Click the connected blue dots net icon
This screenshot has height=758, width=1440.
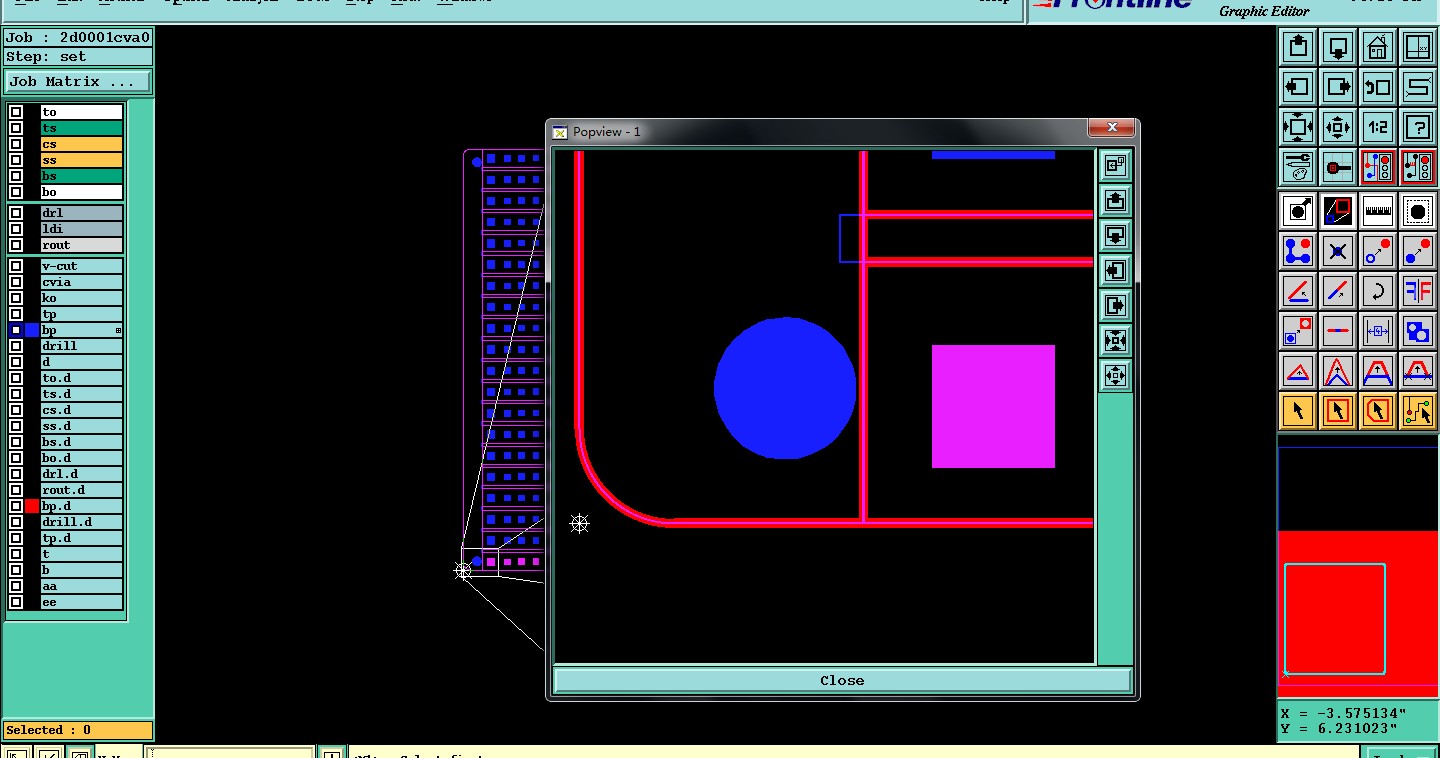pyautogui.click(x=1298, y=250)
